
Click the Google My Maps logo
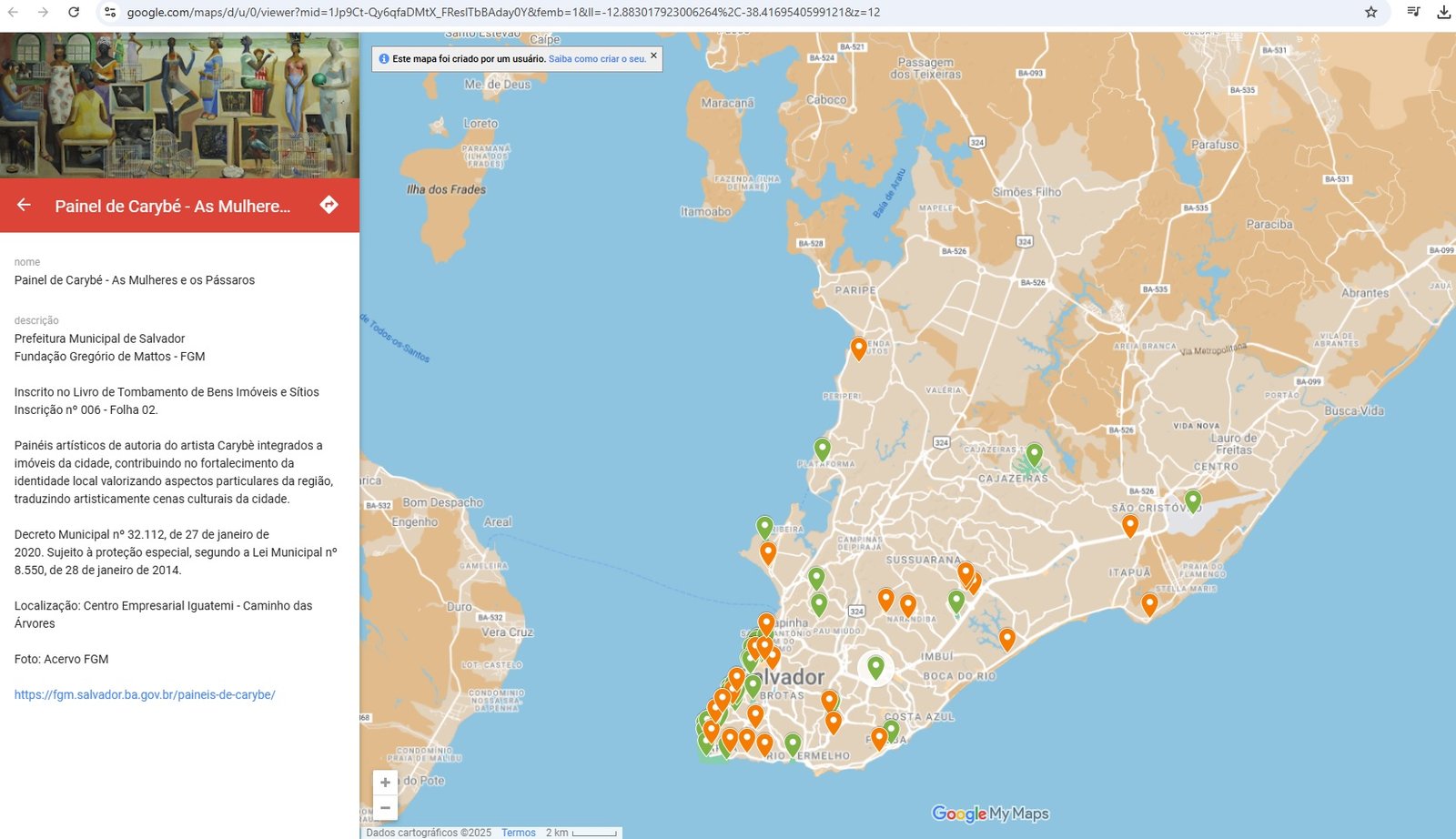pos(990,814)
